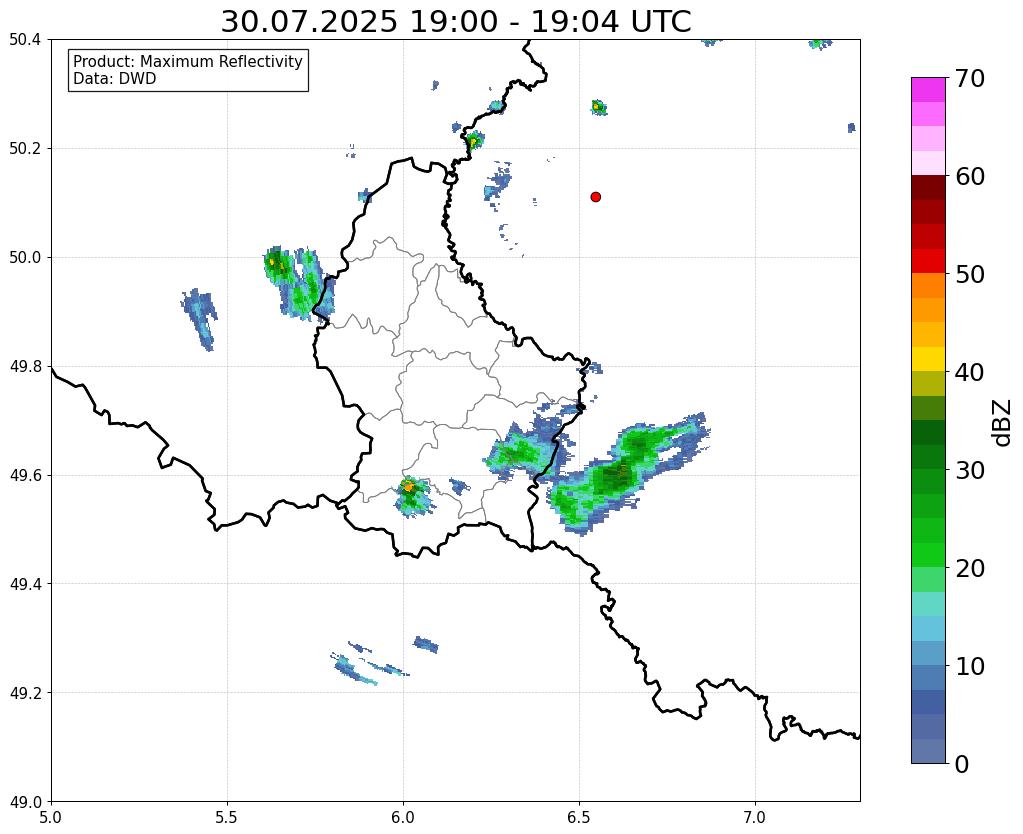The width and height of the screenshot is (1023, 834).
Task: Click the colorbar tick label '20'
Action: tap(970, 568)
